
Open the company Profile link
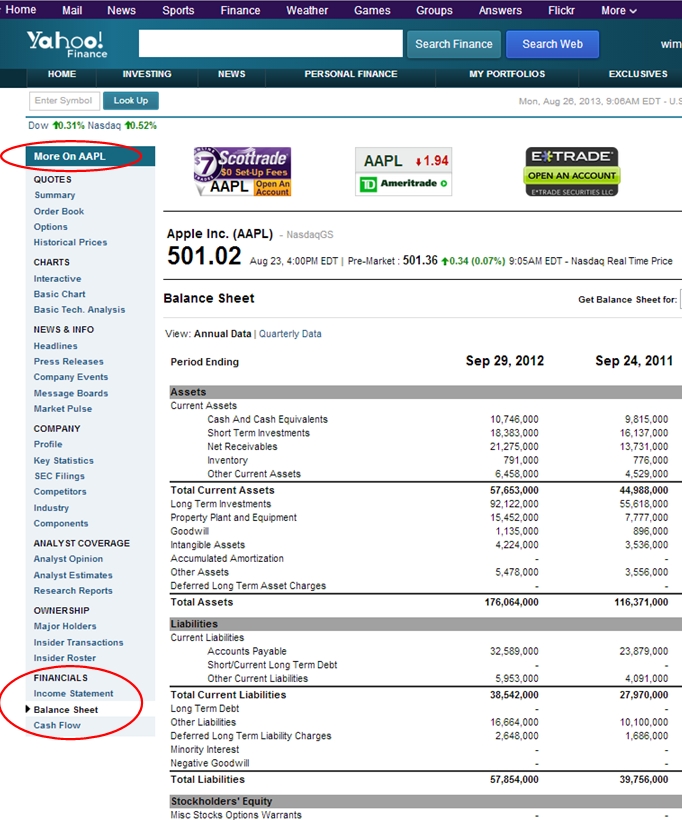point(48,444)
